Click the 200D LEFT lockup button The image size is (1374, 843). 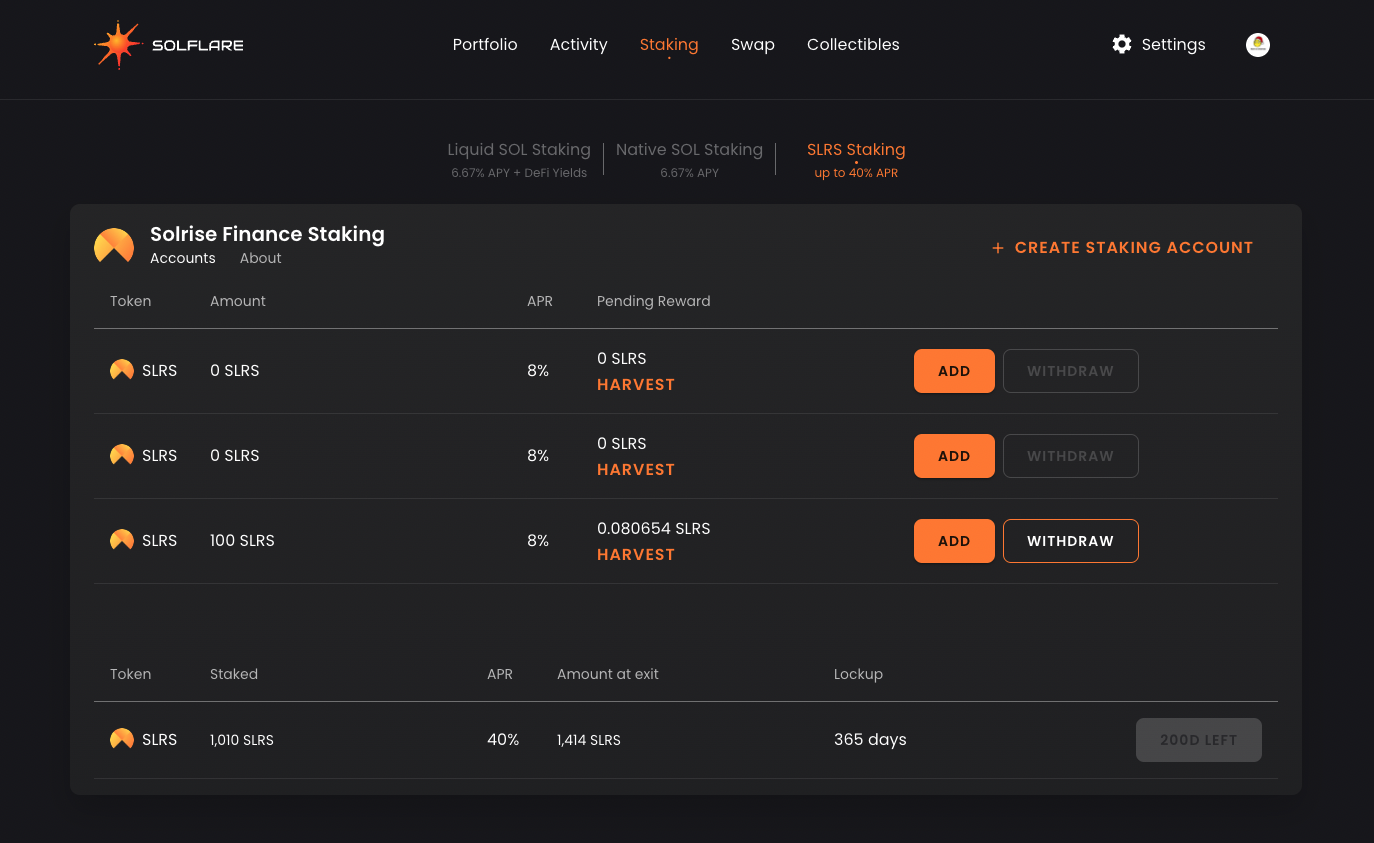1199,740
